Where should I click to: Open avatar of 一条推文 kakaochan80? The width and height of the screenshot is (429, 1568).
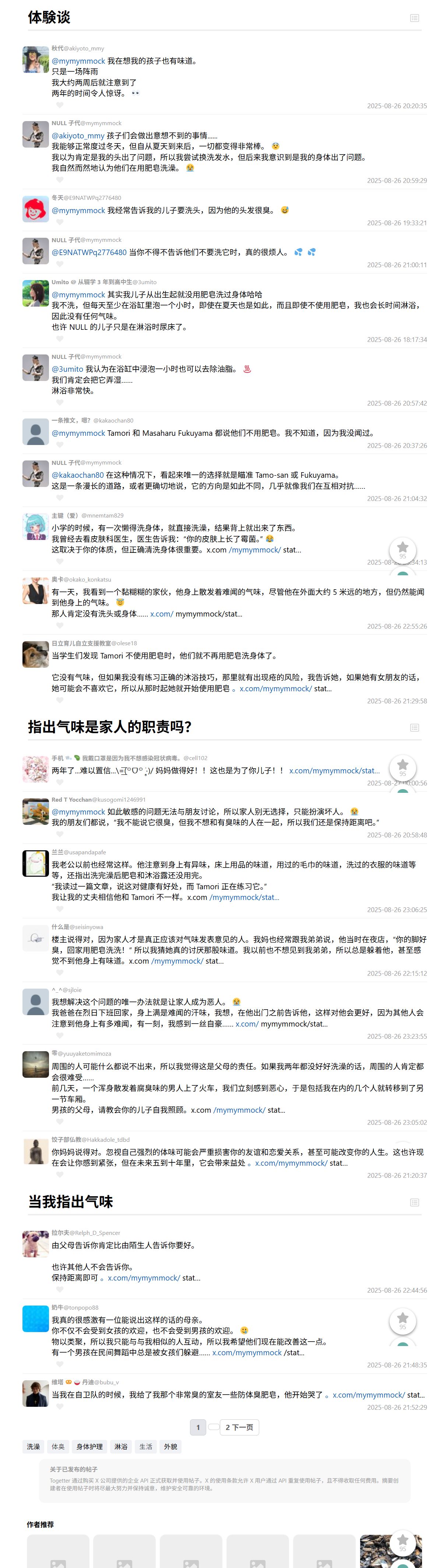click(x=35, y=431)
